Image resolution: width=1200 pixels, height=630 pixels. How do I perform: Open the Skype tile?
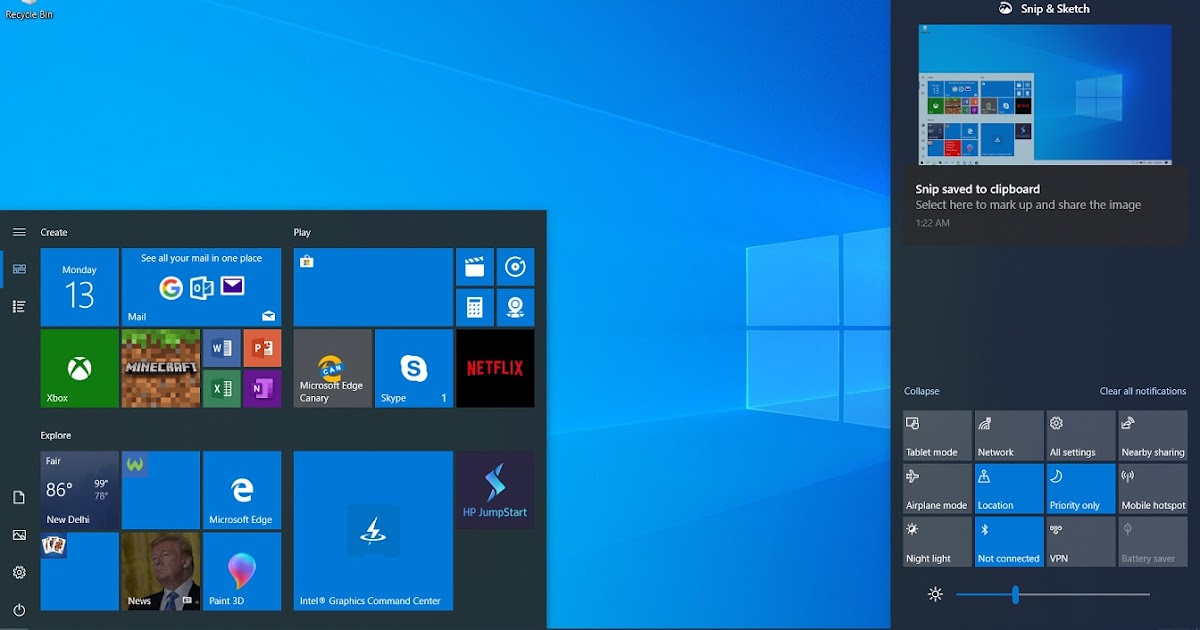pos(414,368)
